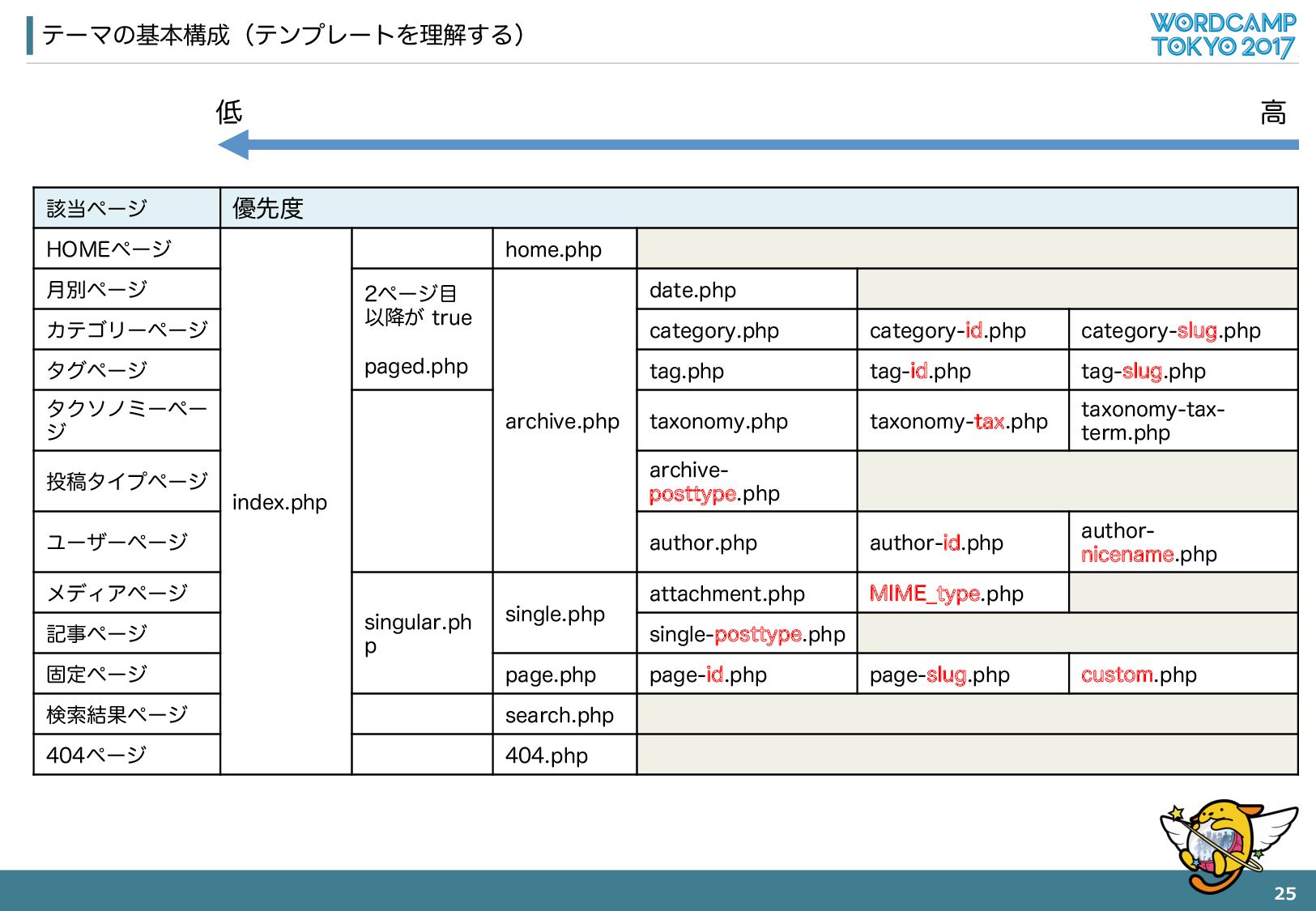
Task: Select the tag.php cell
Action: (747, 370)
